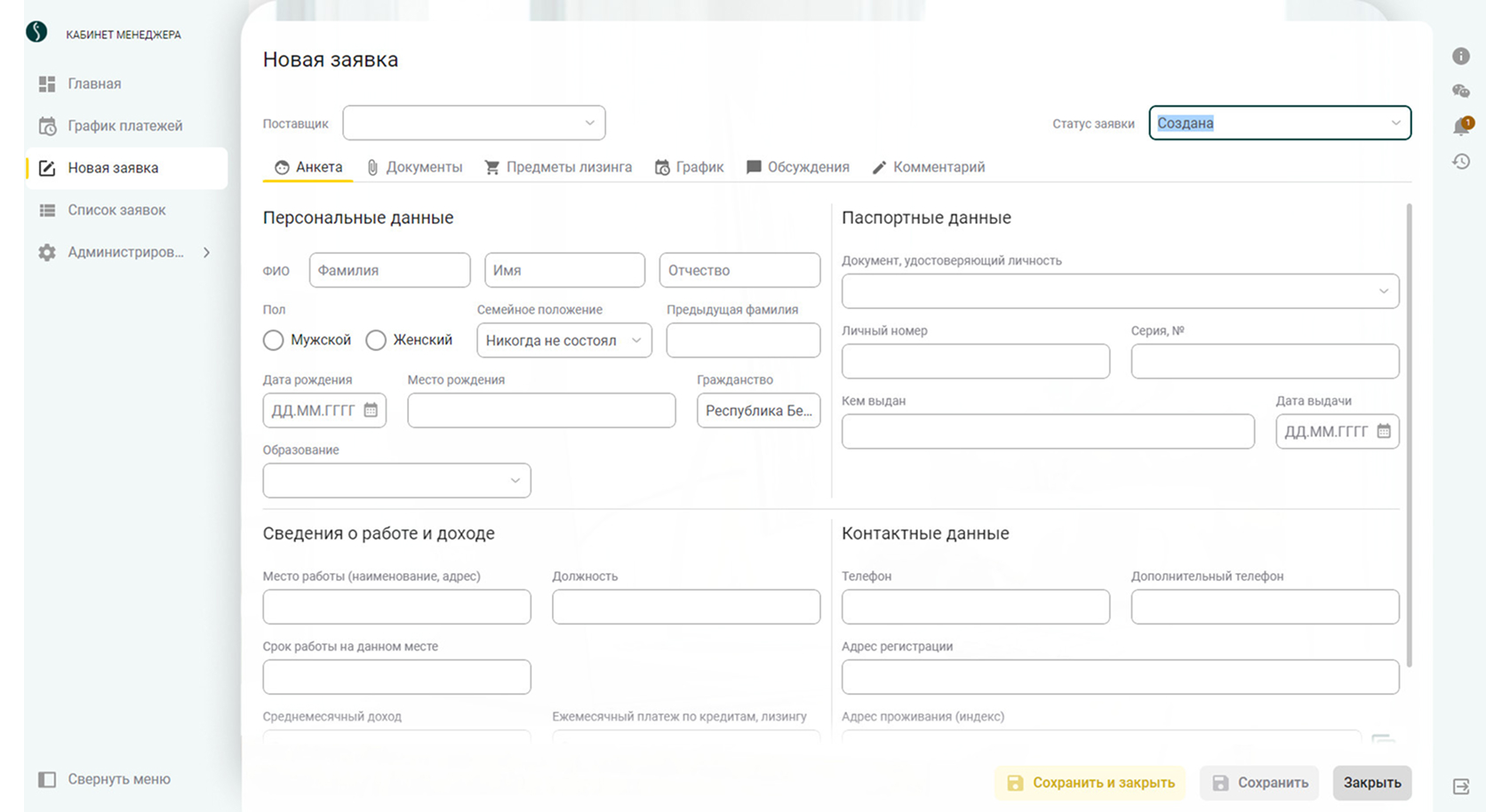Expand the Администрирование submenu arrow

coord(206,252)
